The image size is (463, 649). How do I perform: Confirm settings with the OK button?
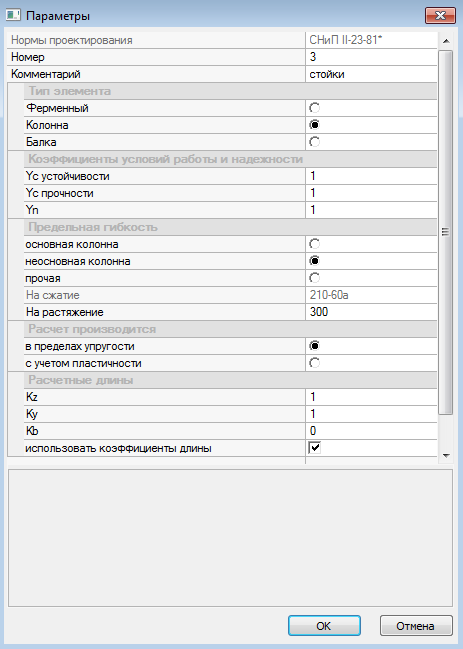coord(324,625)
